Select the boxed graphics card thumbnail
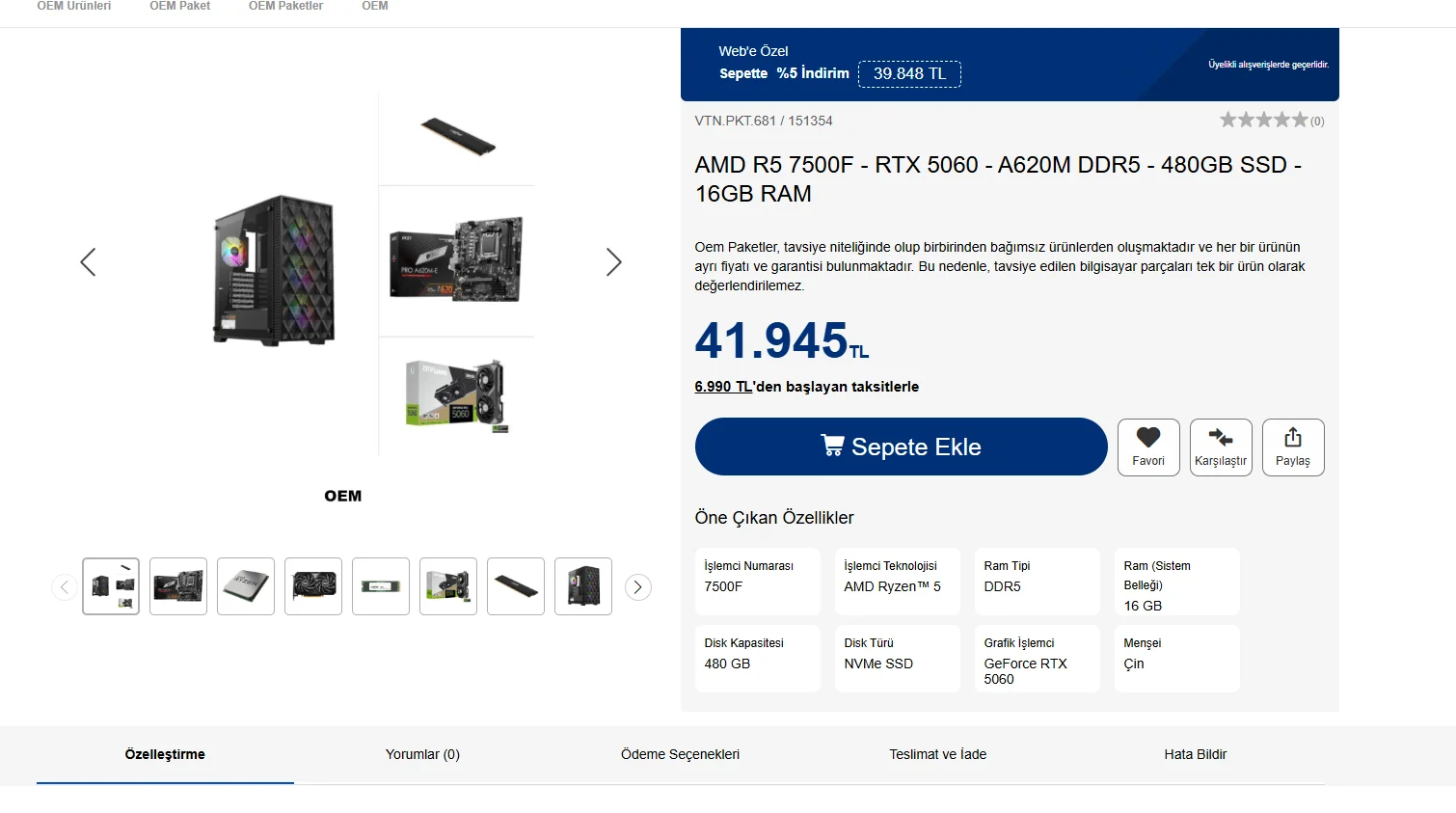The width and height of the screenshot is (1456, 813). pyautogui.click(x=448, y=586)
